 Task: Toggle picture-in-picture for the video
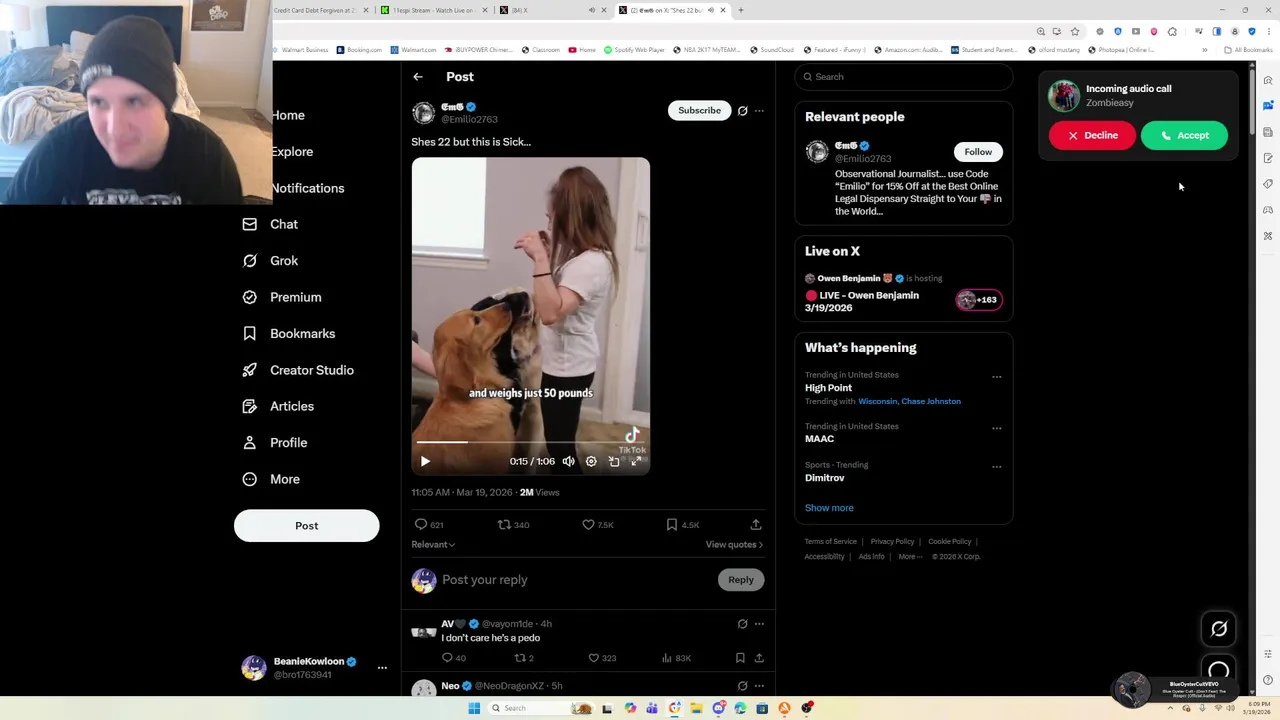coord(614,461)
